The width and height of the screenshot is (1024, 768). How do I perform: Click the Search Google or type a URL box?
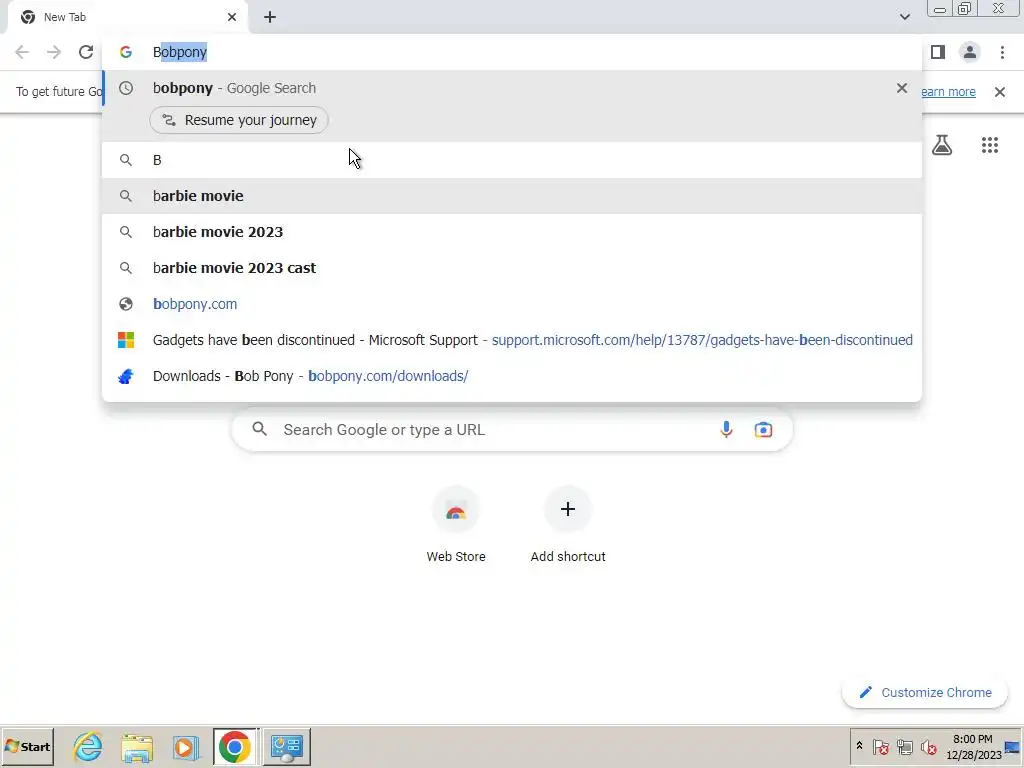512,430
